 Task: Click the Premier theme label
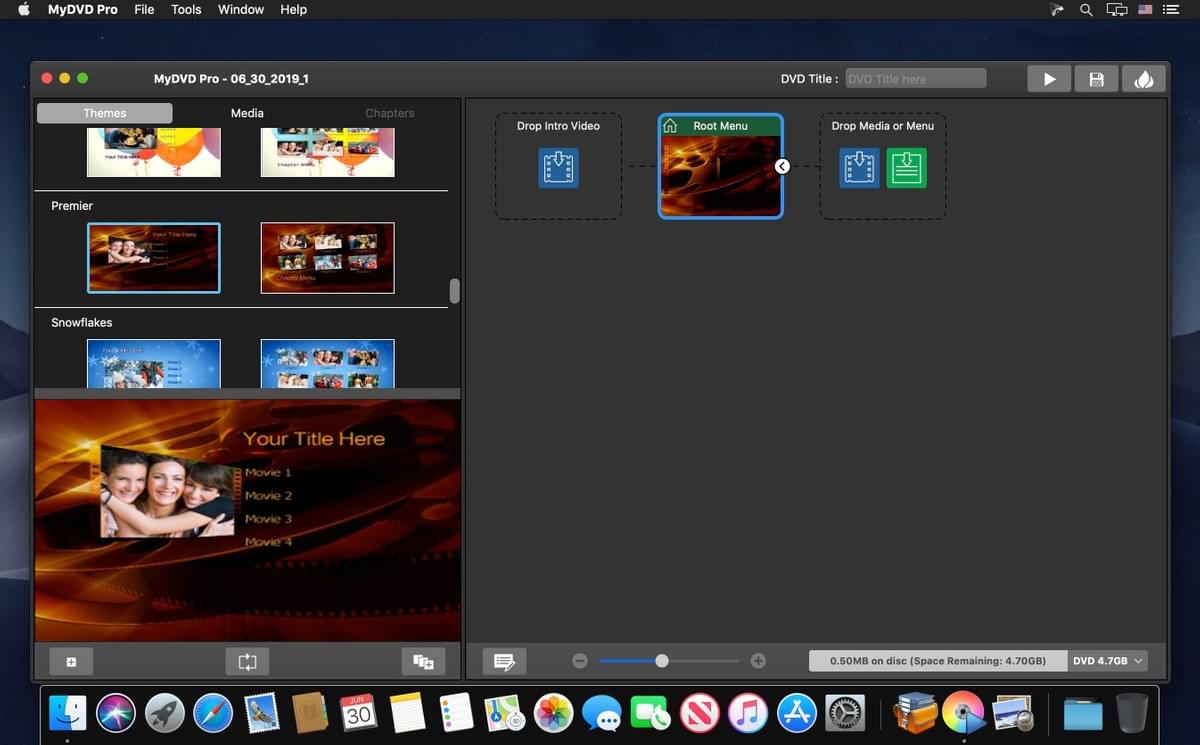pyautogui.click(x=72, y=206)
